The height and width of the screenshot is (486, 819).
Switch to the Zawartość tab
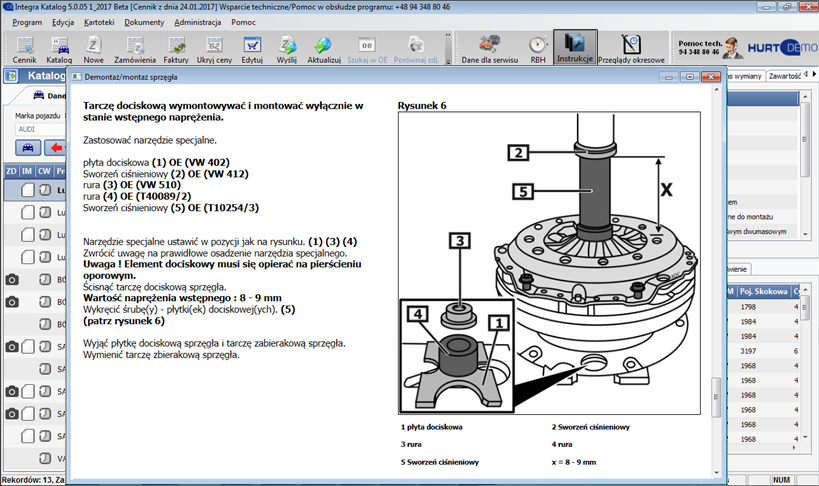(784, 76)
